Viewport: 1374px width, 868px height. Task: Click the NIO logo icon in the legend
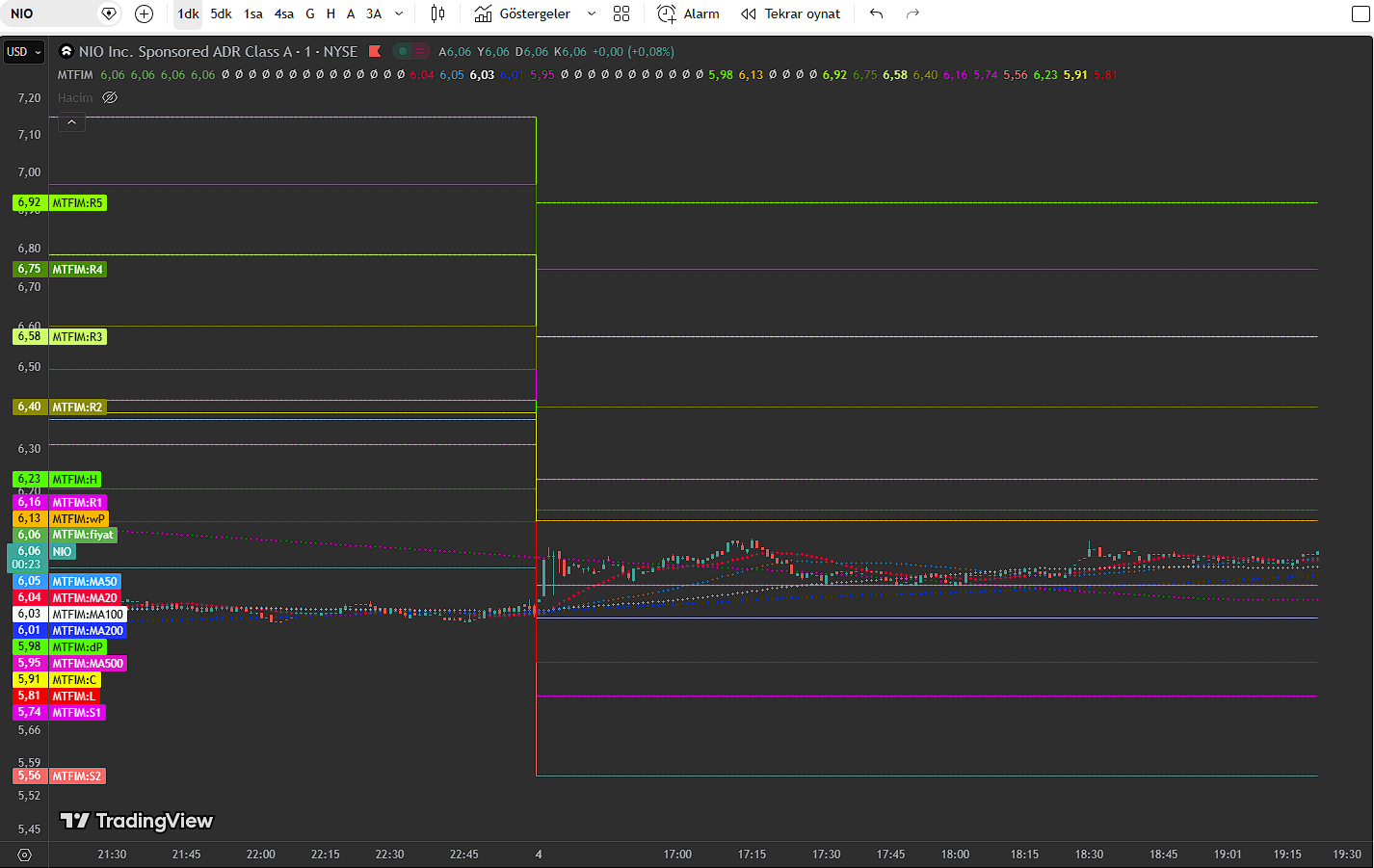[66, 51]
